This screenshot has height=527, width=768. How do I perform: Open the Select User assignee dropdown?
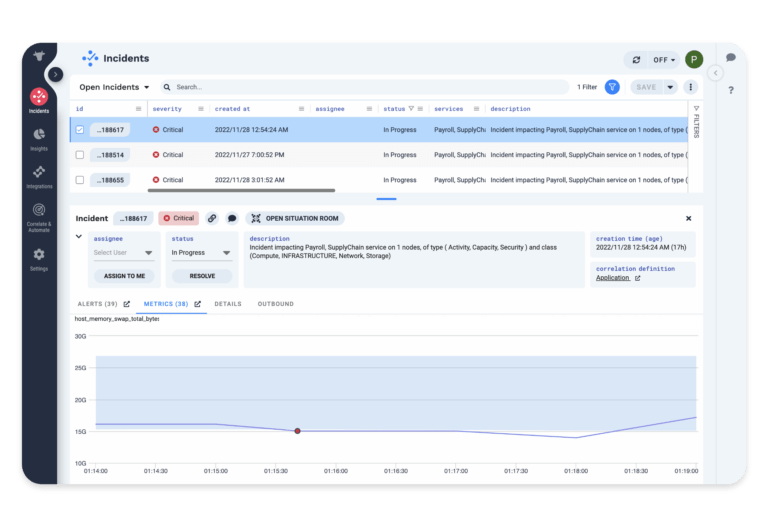tap(123, 253)
